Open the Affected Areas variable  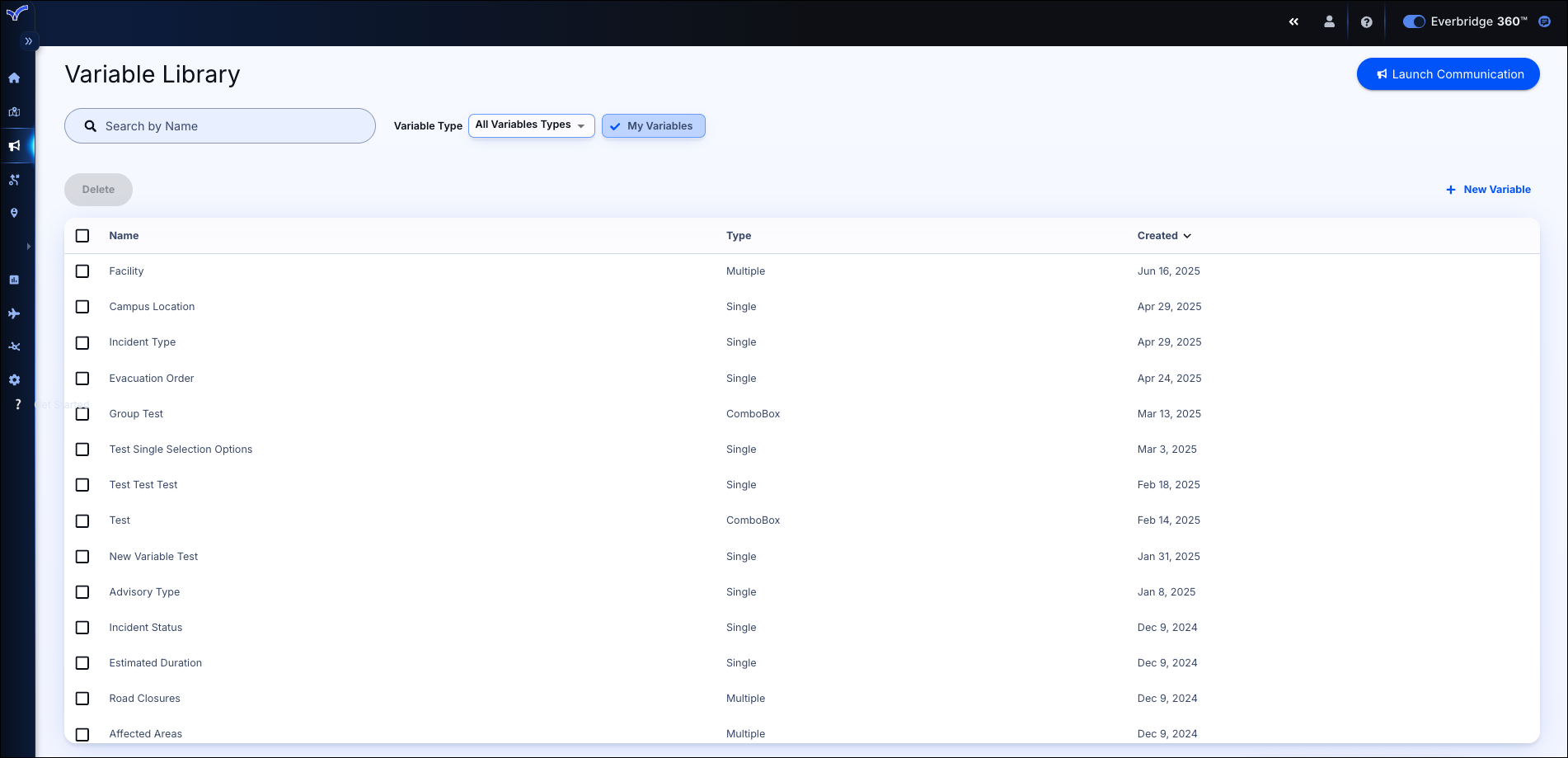click(146, 734)
